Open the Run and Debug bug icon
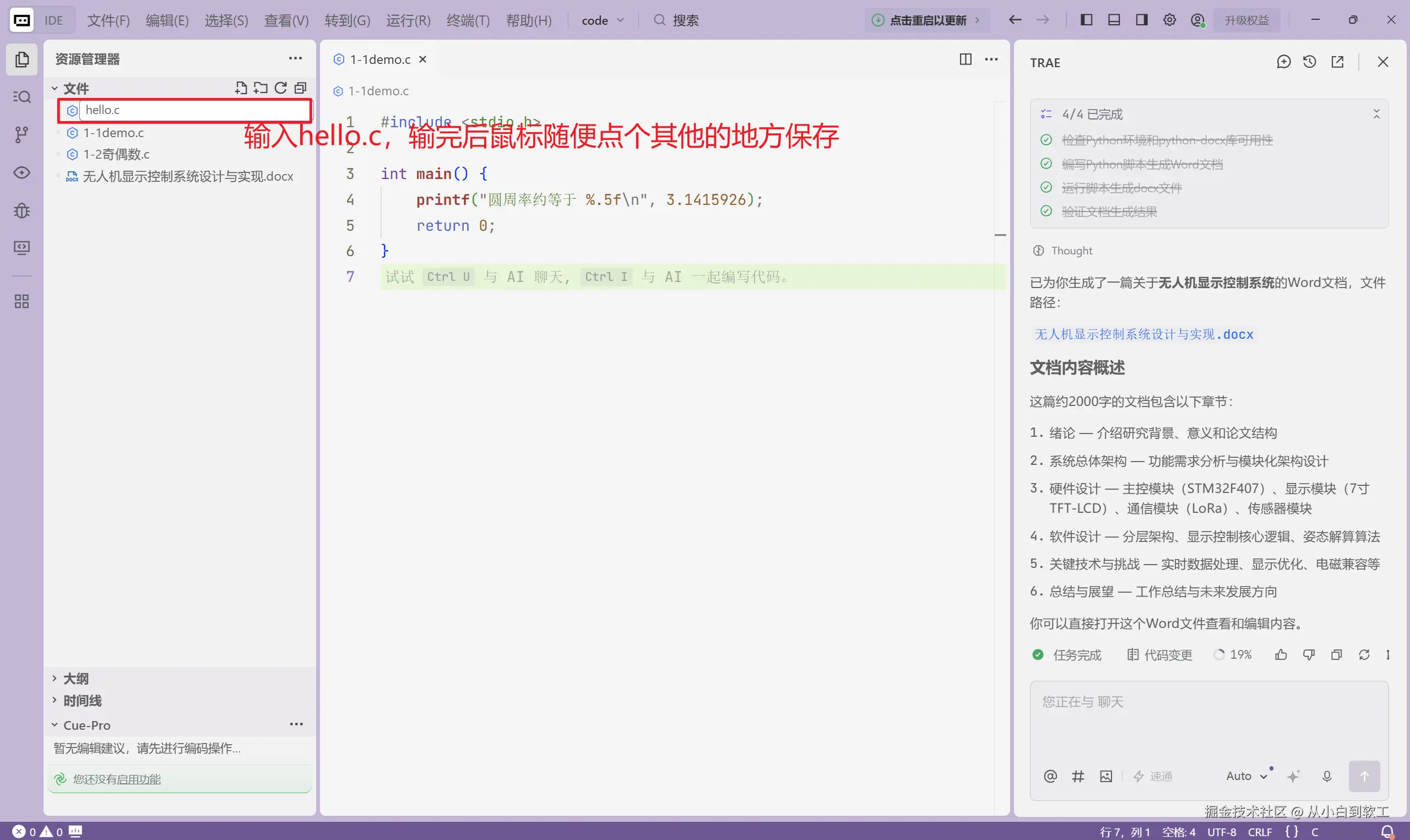This screenshot has height=840, width=1410. point(21,210)
